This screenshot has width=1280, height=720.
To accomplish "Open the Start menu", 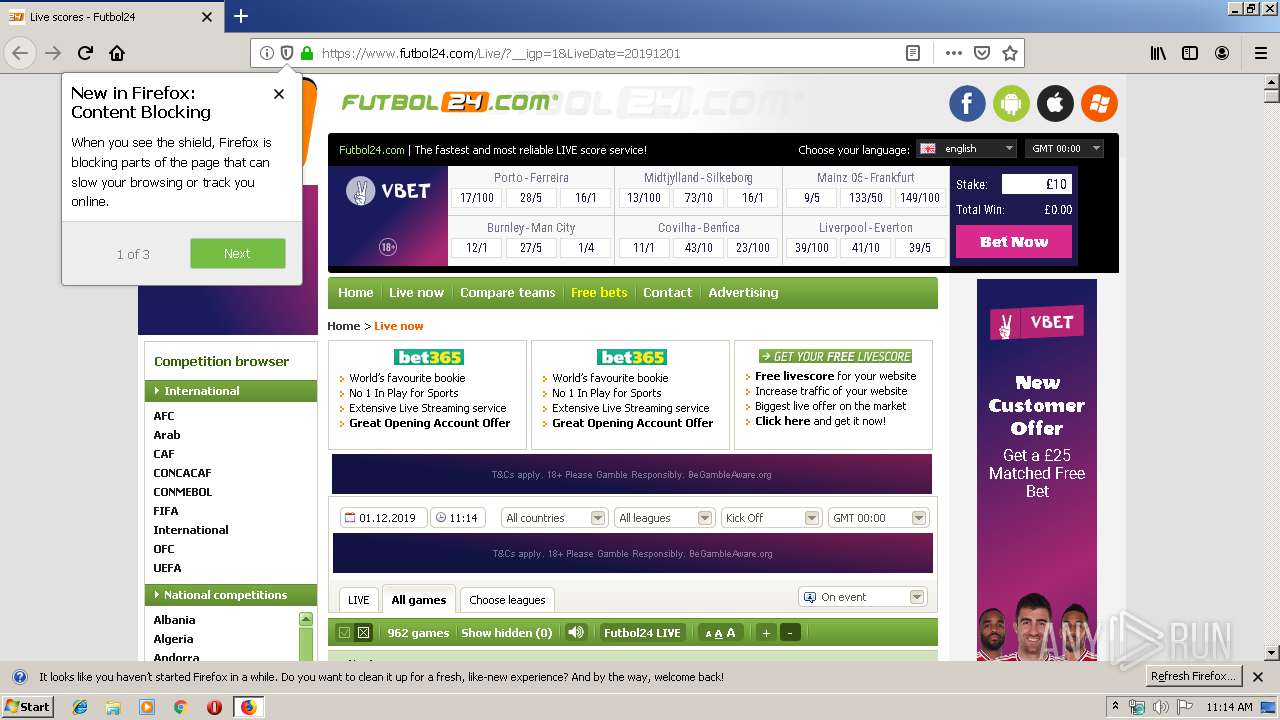I will click(x=27, y=707).
